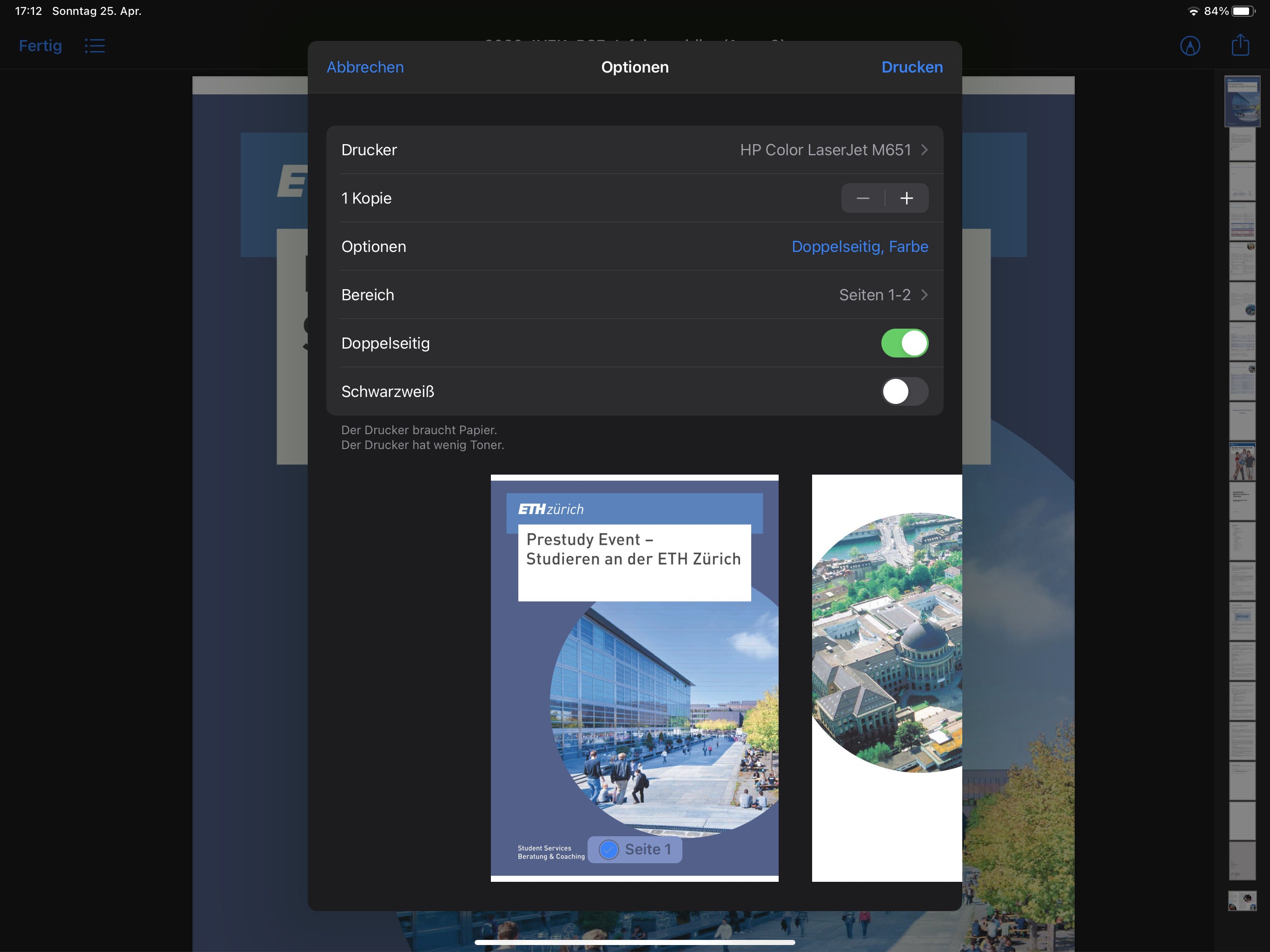This screenshot has height=952, width=1270.
Task: Tap the share icon in top bar
Action: pos(1240,45)
